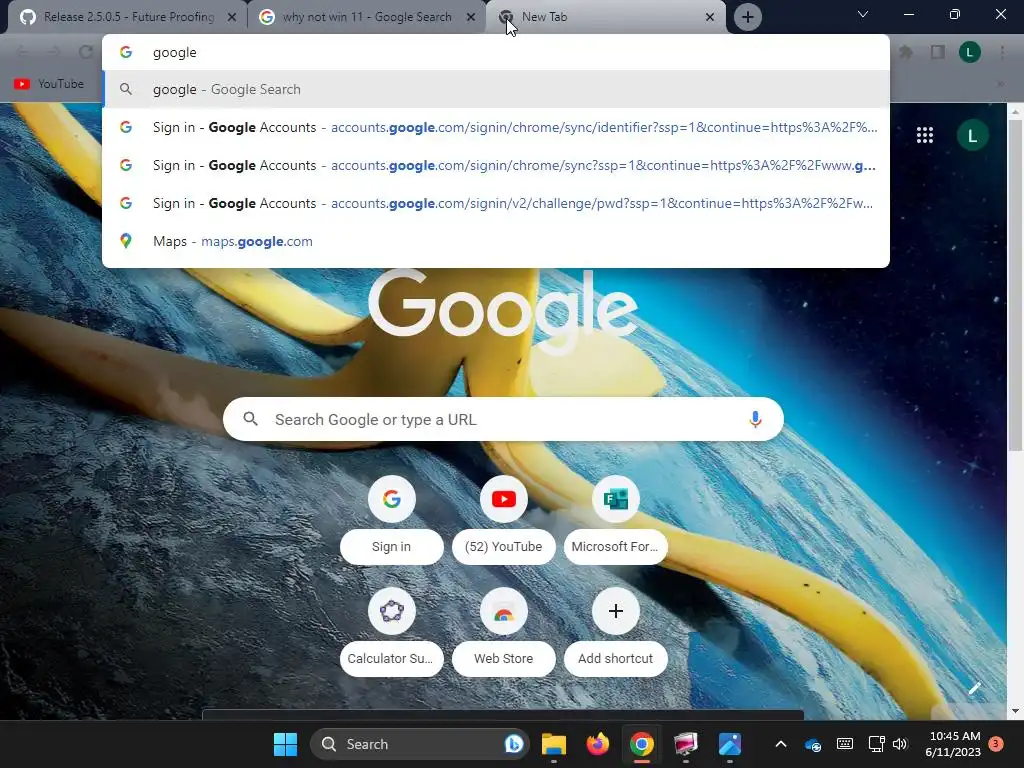Open the Chrome profile L avatar in toolbar
The height and width of the screenshot is (768, 1024).
click(970, 52)
